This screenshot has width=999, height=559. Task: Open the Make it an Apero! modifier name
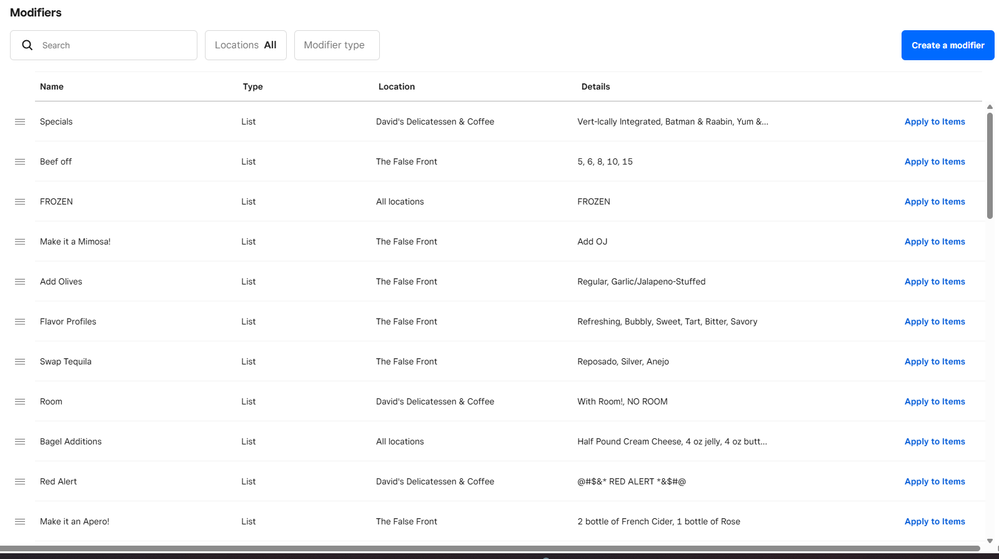coord(75,521)
